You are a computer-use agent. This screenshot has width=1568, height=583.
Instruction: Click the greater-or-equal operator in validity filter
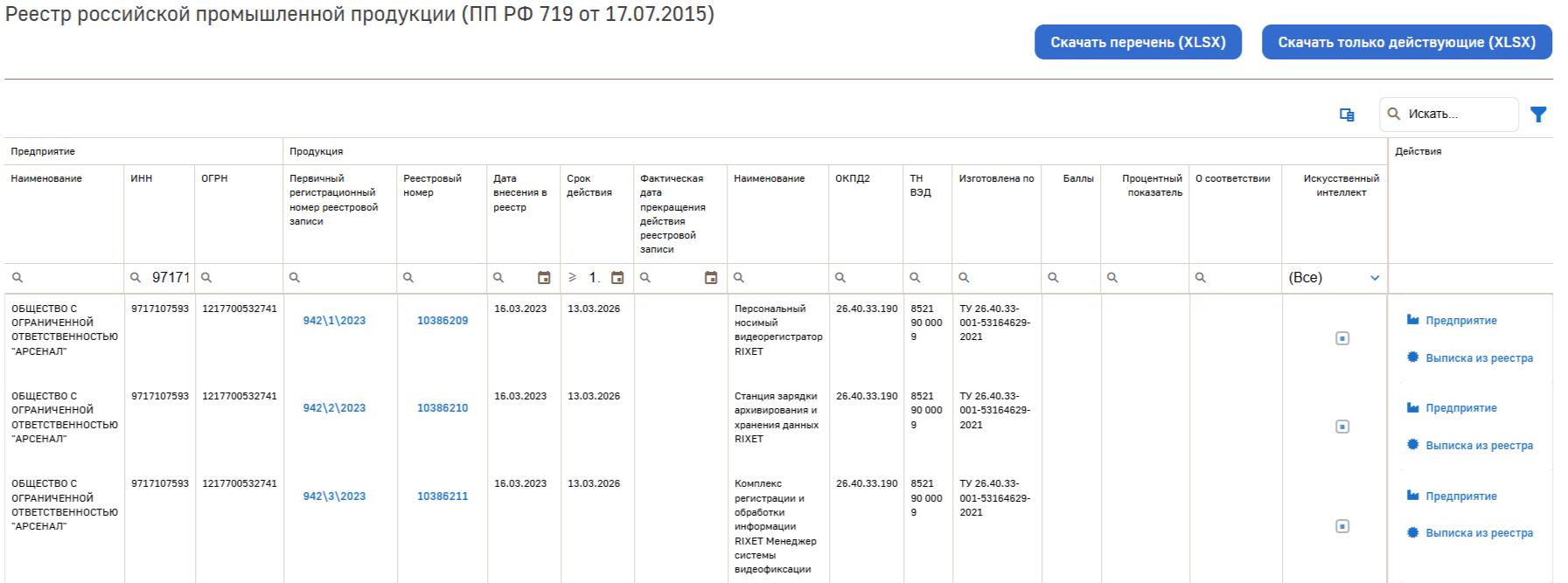point(573,278)
